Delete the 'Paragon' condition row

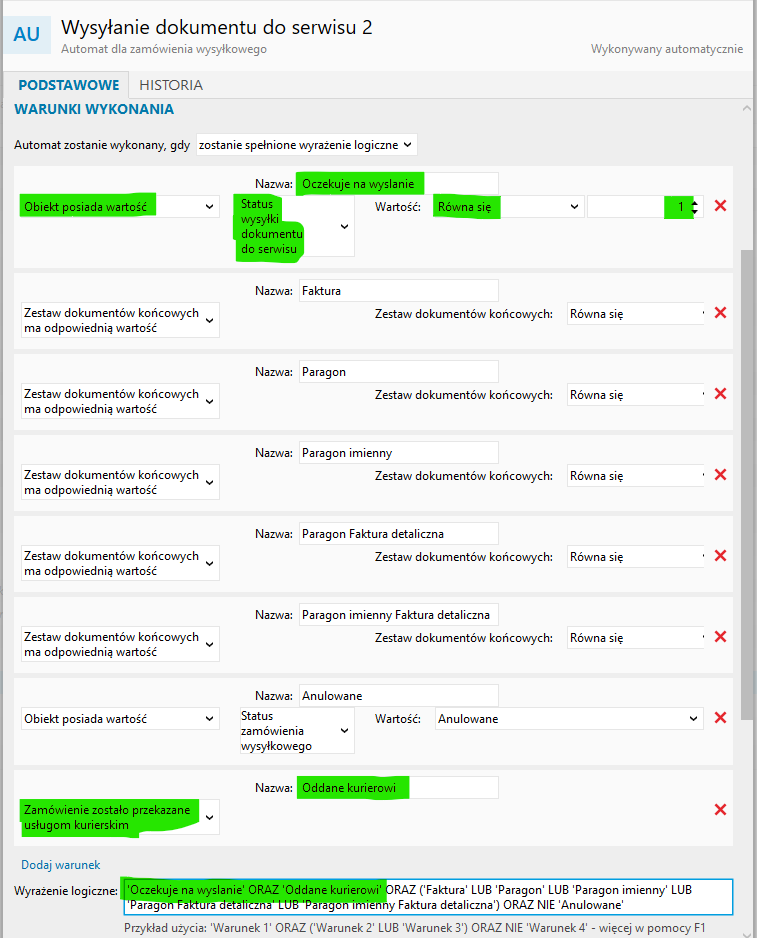(720, 394)
